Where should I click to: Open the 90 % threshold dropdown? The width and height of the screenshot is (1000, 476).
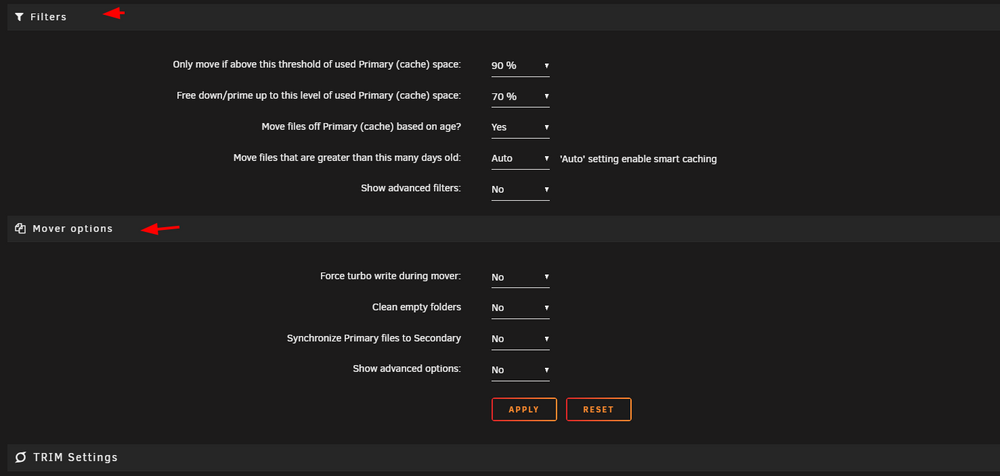520,66
